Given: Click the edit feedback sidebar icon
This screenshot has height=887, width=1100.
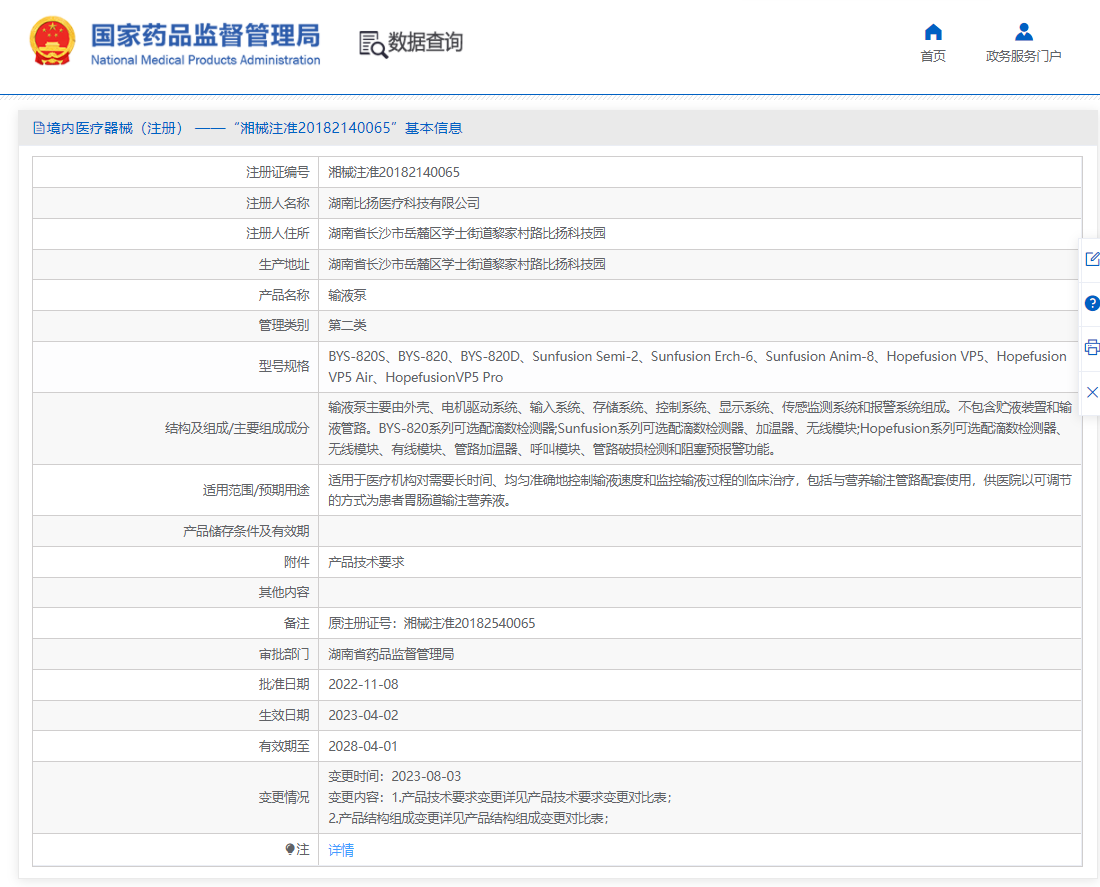Looking at the screenshot, I should (x=1092, y=259).
